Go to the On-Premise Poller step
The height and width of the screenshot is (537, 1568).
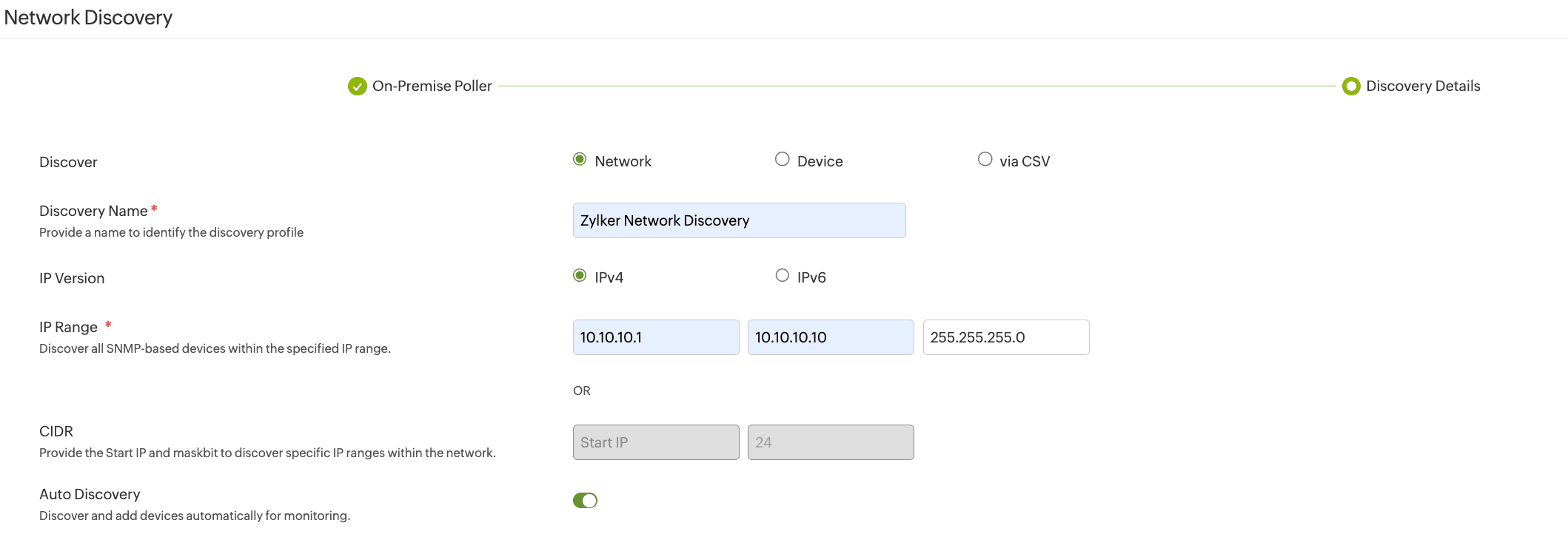[432, 87]
